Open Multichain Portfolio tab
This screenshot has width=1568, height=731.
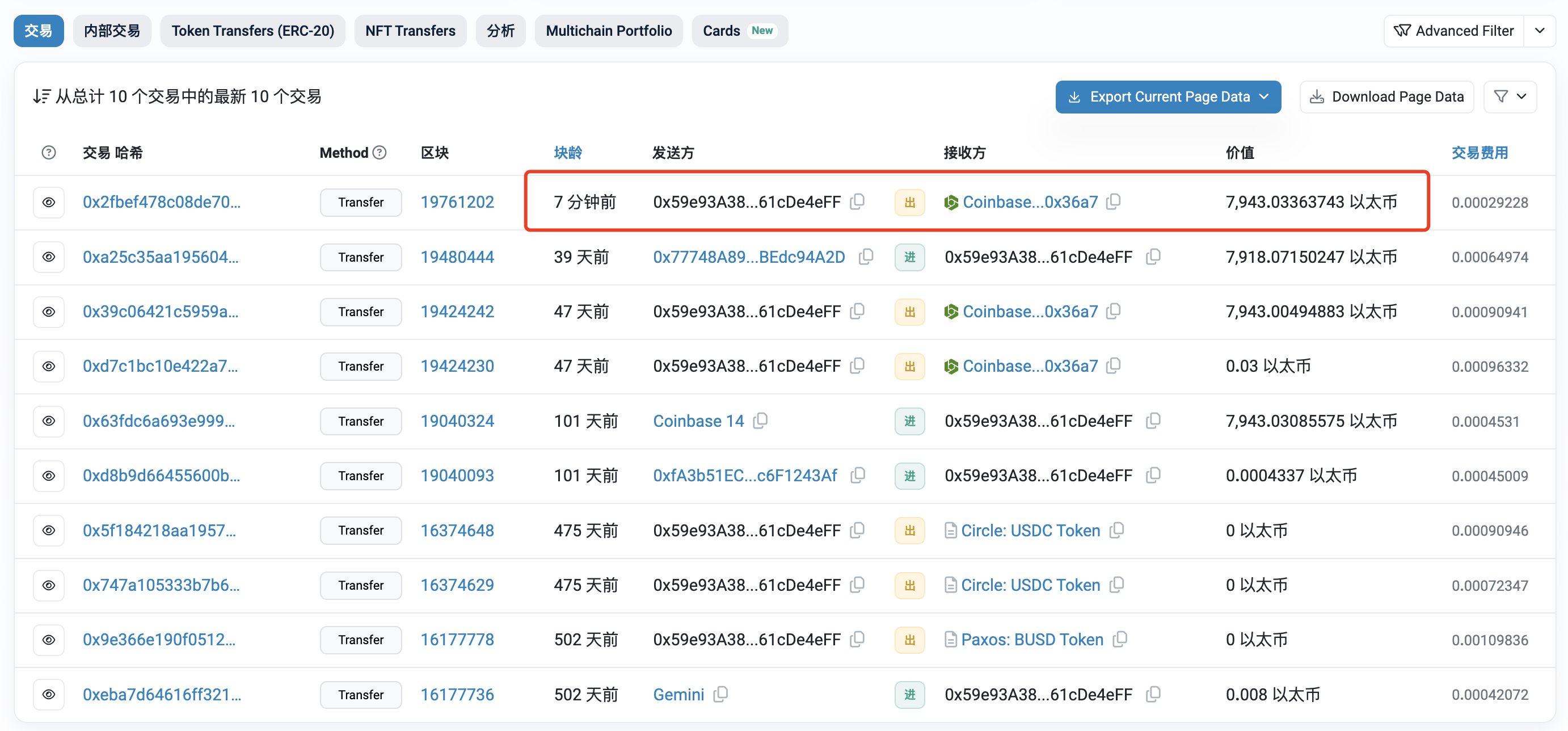pos(609,31)
